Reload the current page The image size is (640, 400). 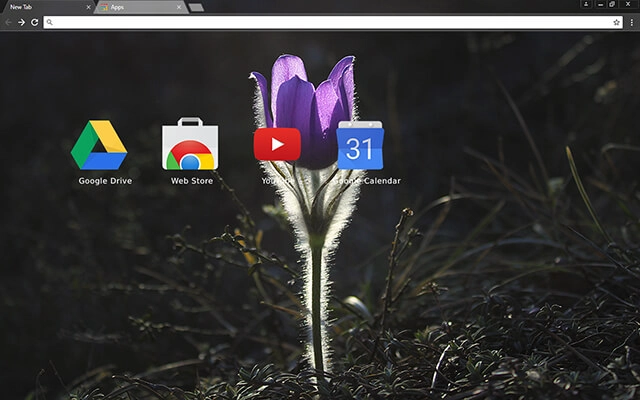pyautogui.click(x=35, y=22)
